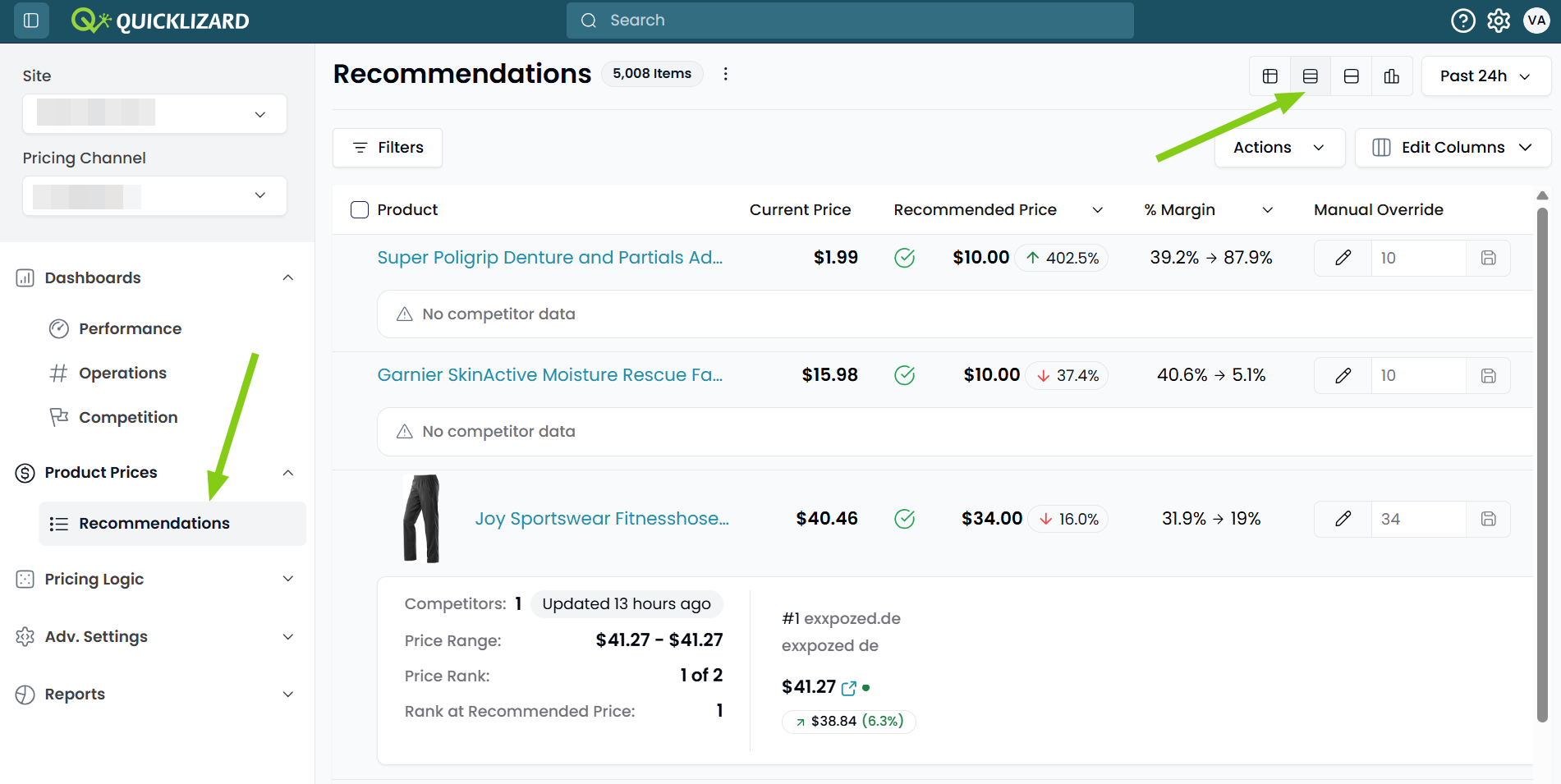Image resolution: width=1561 pixels, height=784 pixels.
Task: Open external link icon next to $41.27
Action: point(848,688)
